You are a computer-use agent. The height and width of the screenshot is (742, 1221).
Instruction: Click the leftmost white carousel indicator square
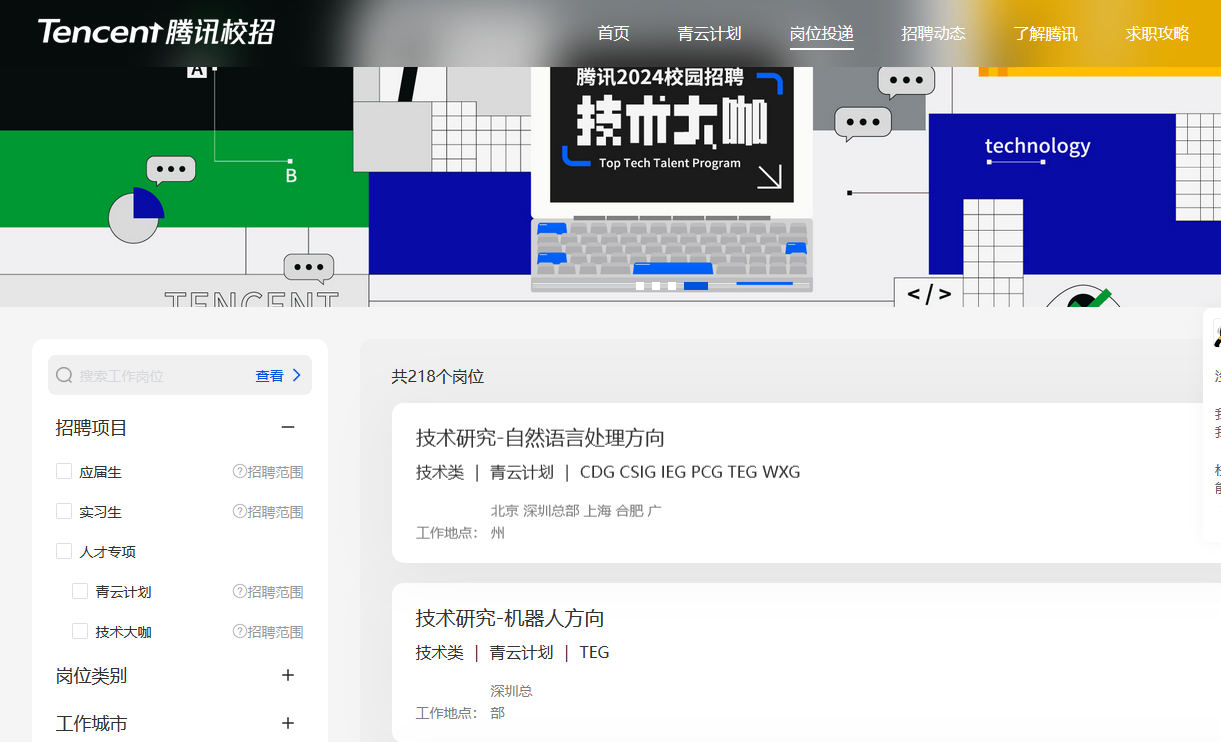click(x=640, y=286)
